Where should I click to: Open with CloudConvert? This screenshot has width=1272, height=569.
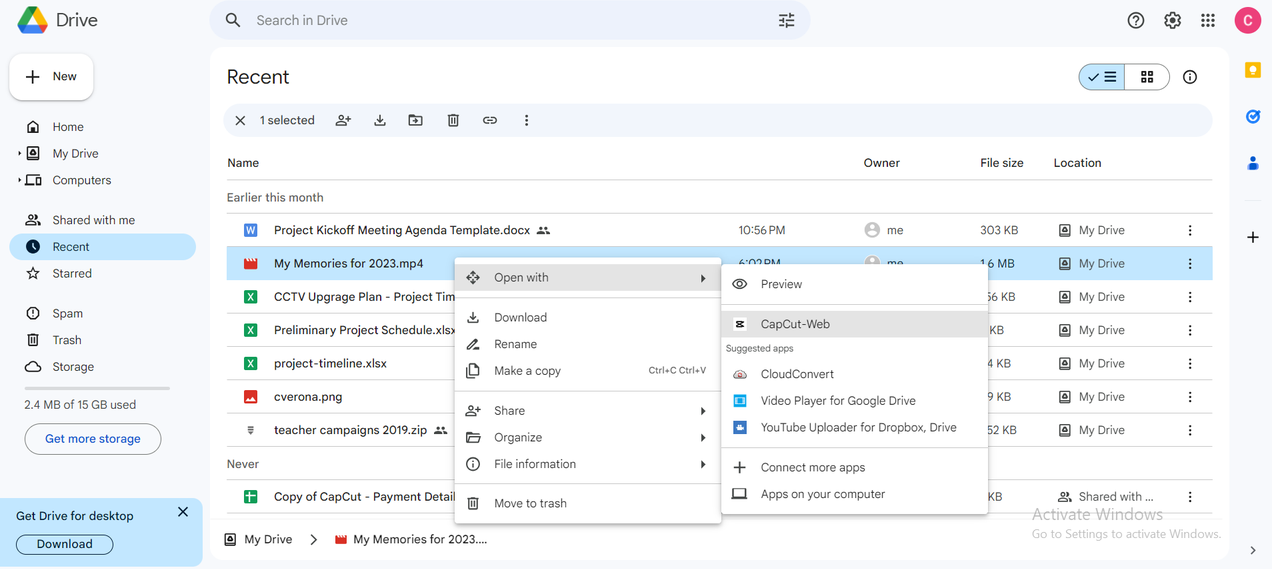855,374
